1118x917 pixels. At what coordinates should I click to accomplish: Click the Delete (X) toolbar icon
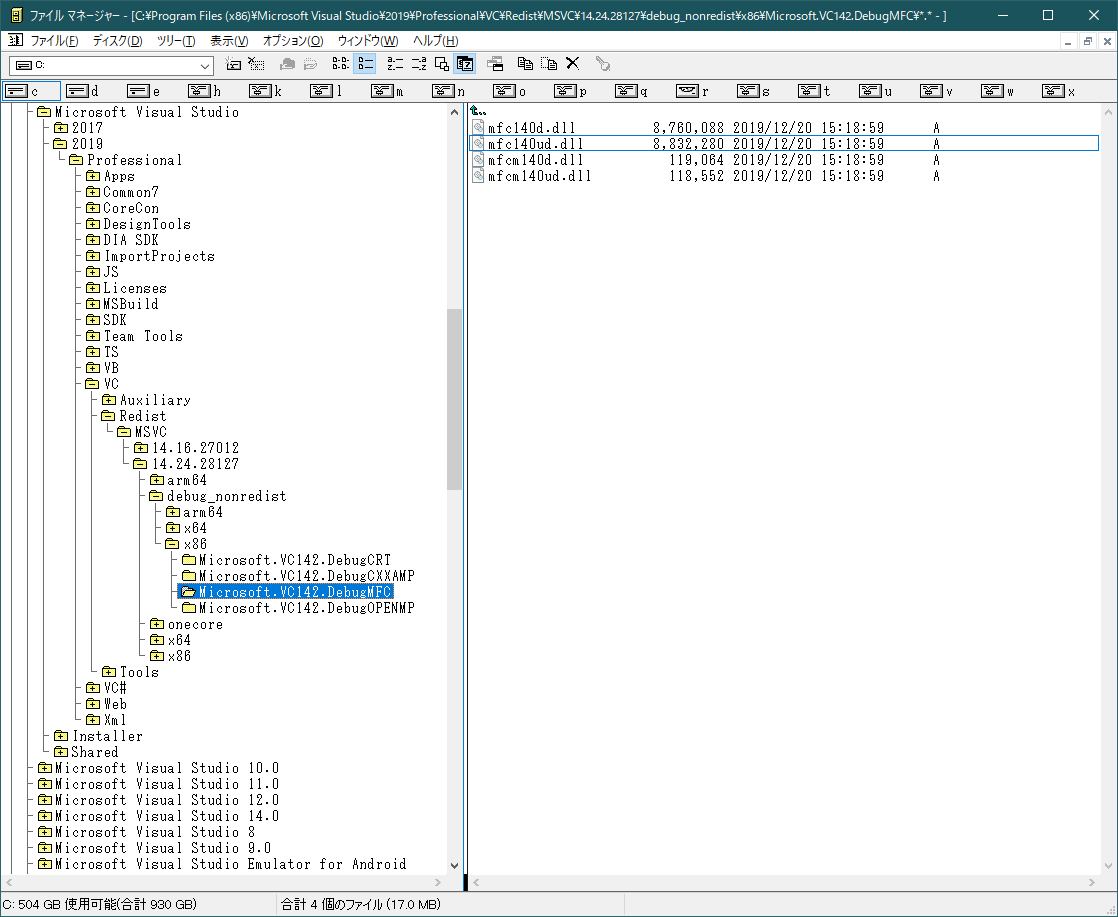click(573, 64)
